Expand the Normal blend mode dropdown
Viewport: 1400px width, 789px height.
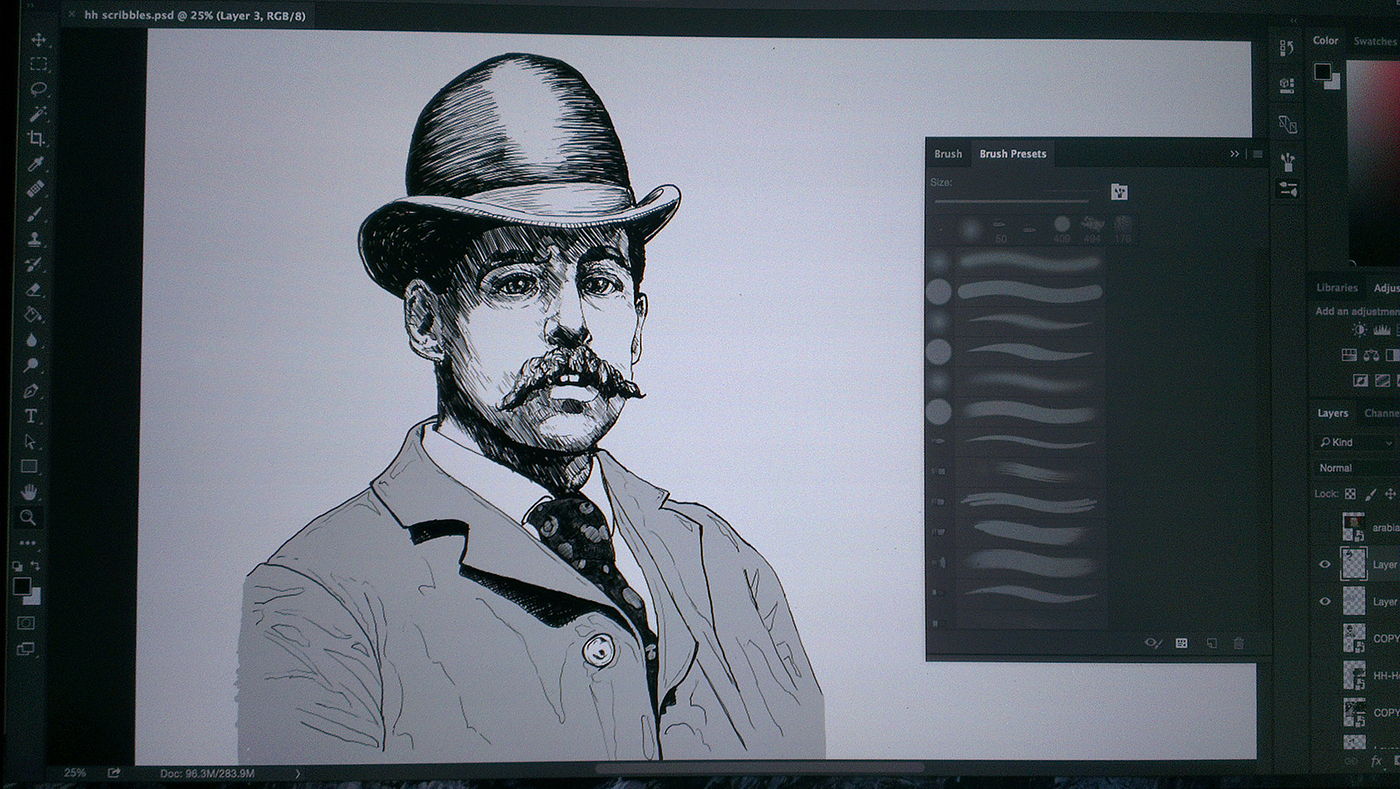pyautogui.click(x=1354, y=468)
